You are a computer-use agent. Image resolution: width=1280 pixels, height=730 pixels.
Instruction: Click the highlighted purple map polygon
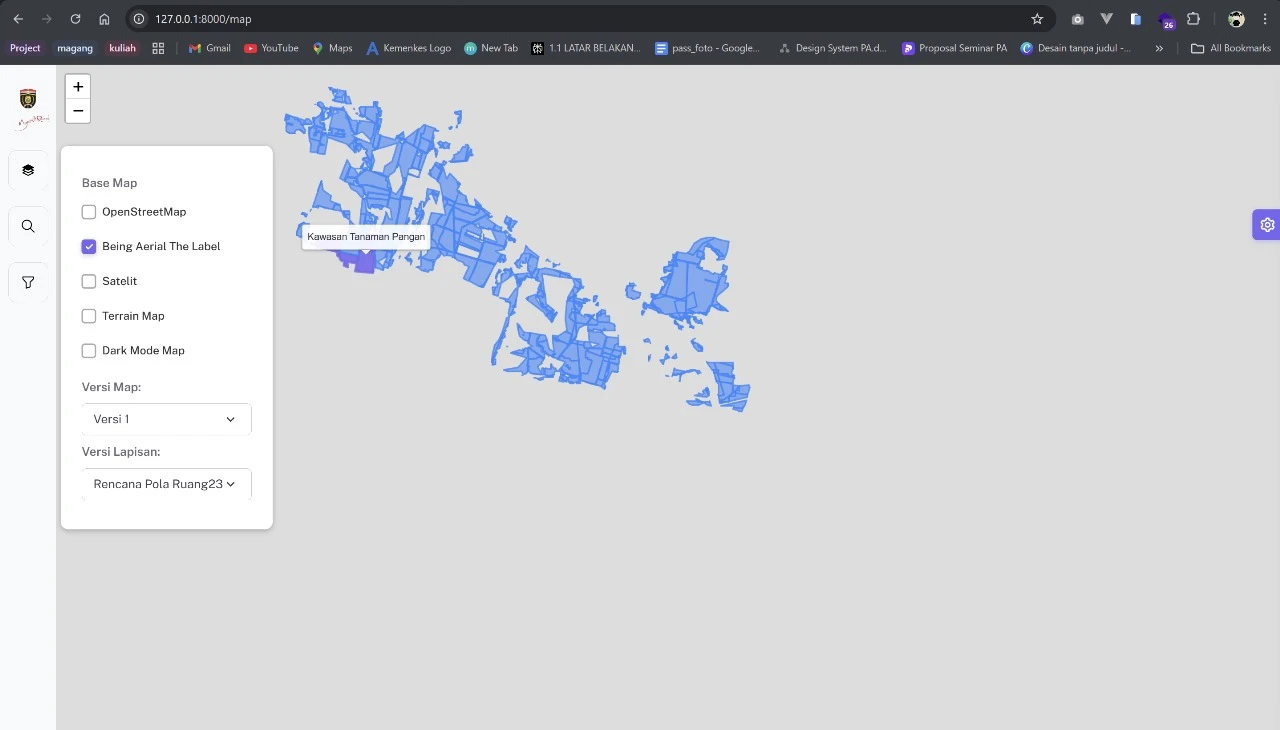click(362, 262)
